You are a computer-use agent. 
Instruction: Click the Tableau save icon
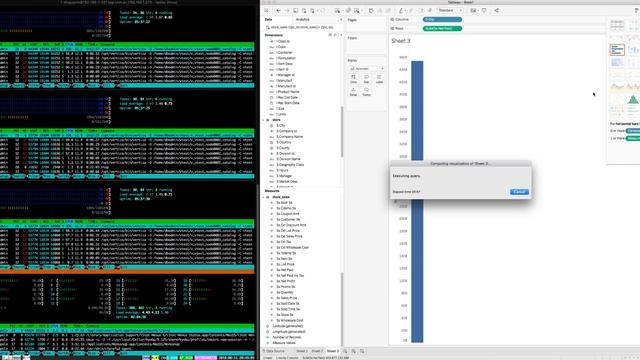(296, 11)
